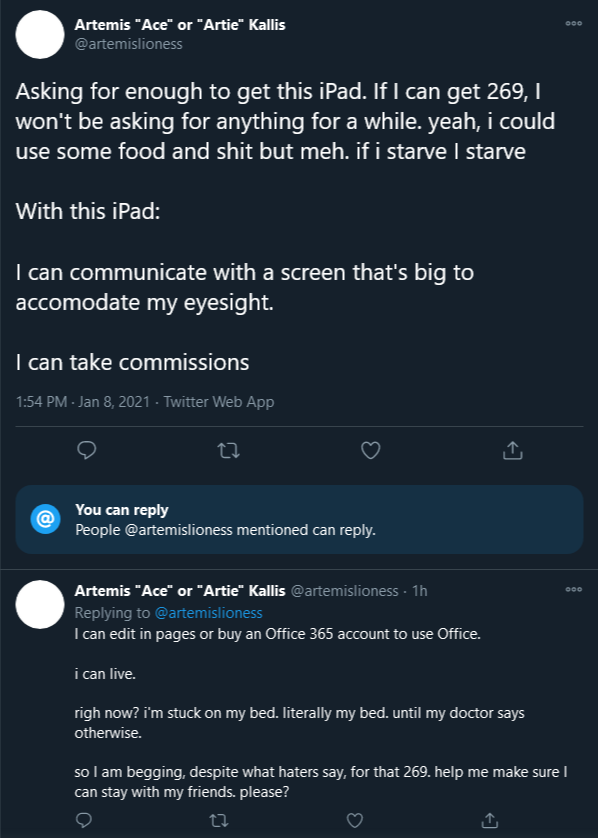
Task: Retweet the reply about being stuck in bed
Action: tap(219, 820)
